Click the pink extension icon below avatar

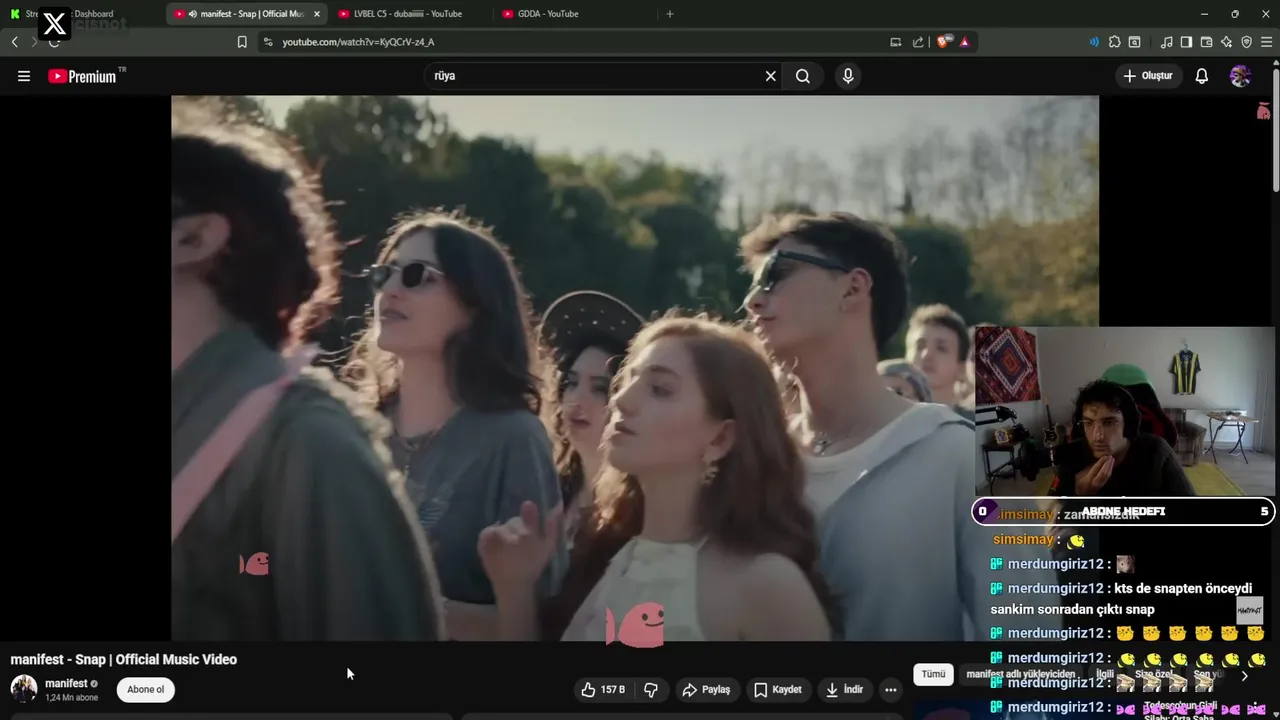click(x=1264, y=111)
